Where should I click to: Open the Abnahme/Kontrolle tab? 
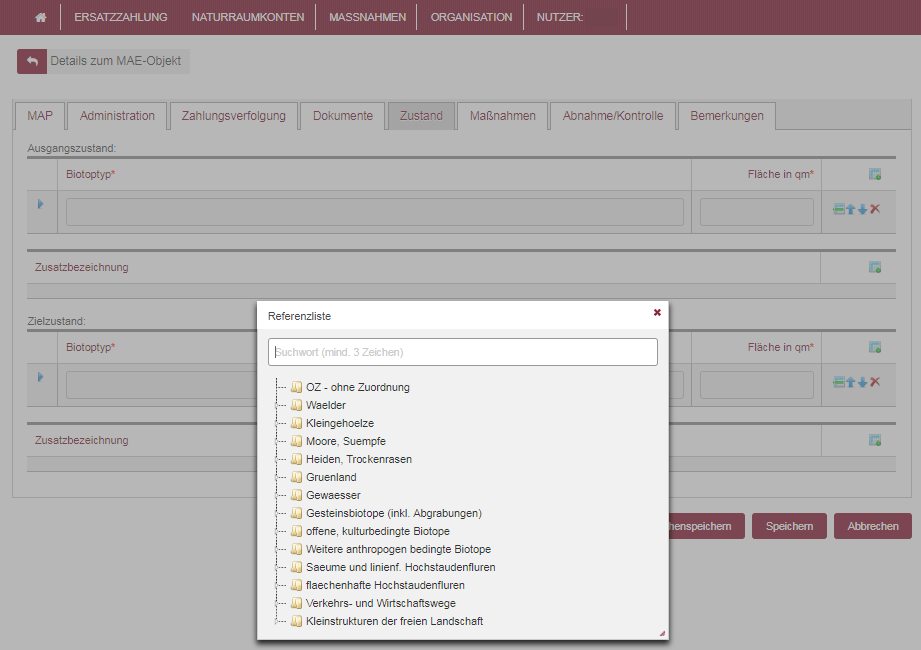tap(612, 116)
